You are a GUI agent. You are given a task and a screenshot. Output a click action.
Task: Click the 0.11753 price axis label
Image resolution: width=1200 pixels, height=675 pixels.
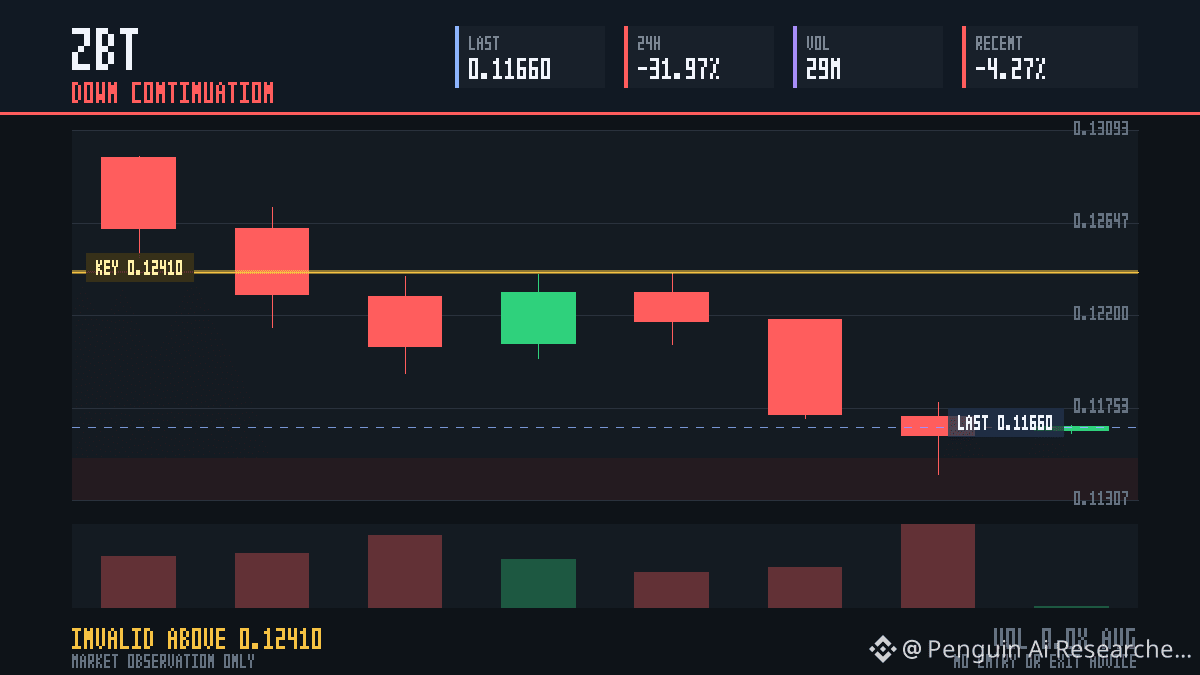(1100, 406)
